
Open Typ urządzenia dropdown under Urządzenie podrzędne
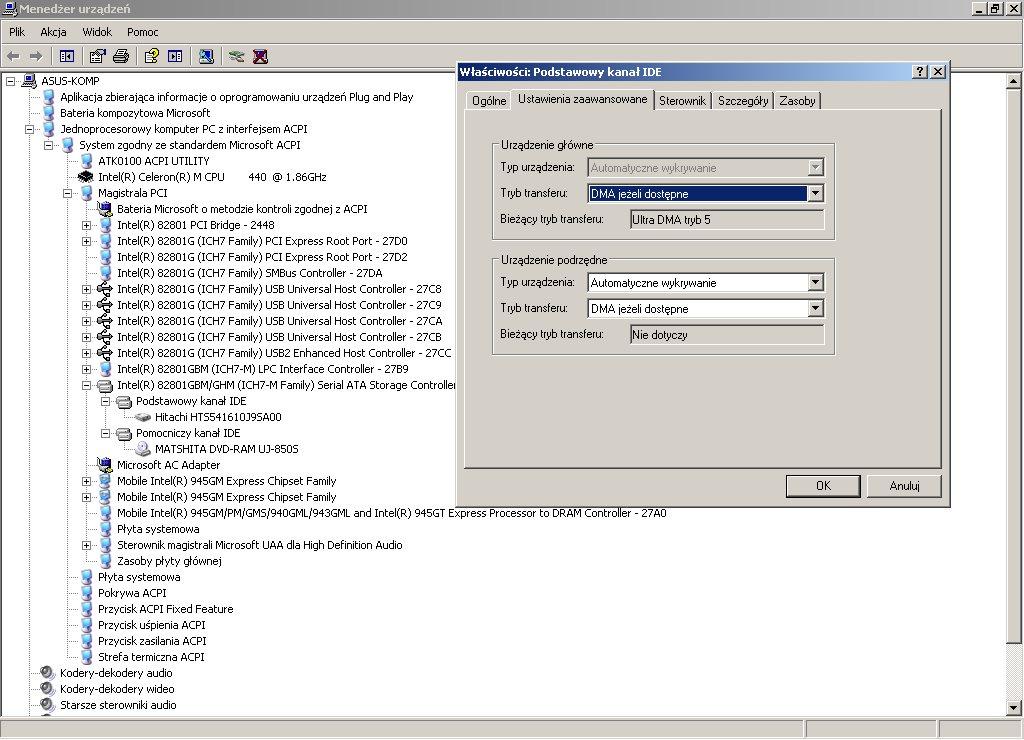[x=815, y=283]
